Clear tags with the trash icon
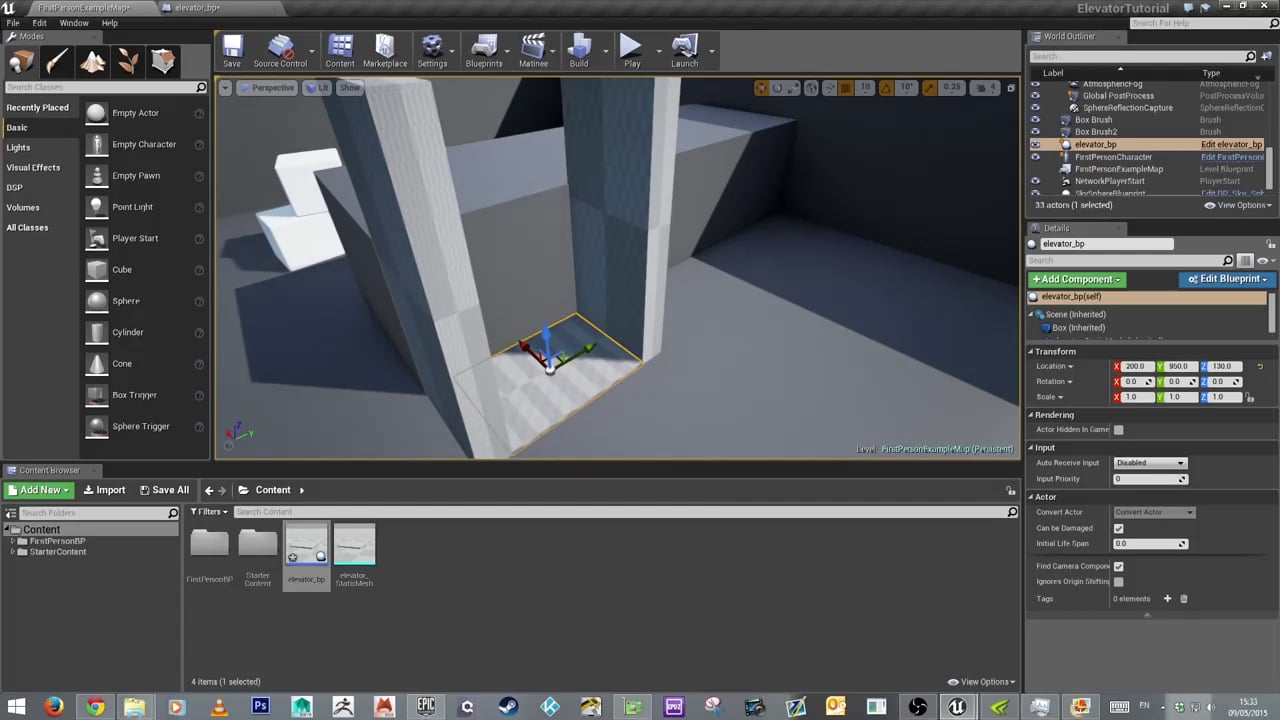1280x720 pixels. pos(1184,599)
